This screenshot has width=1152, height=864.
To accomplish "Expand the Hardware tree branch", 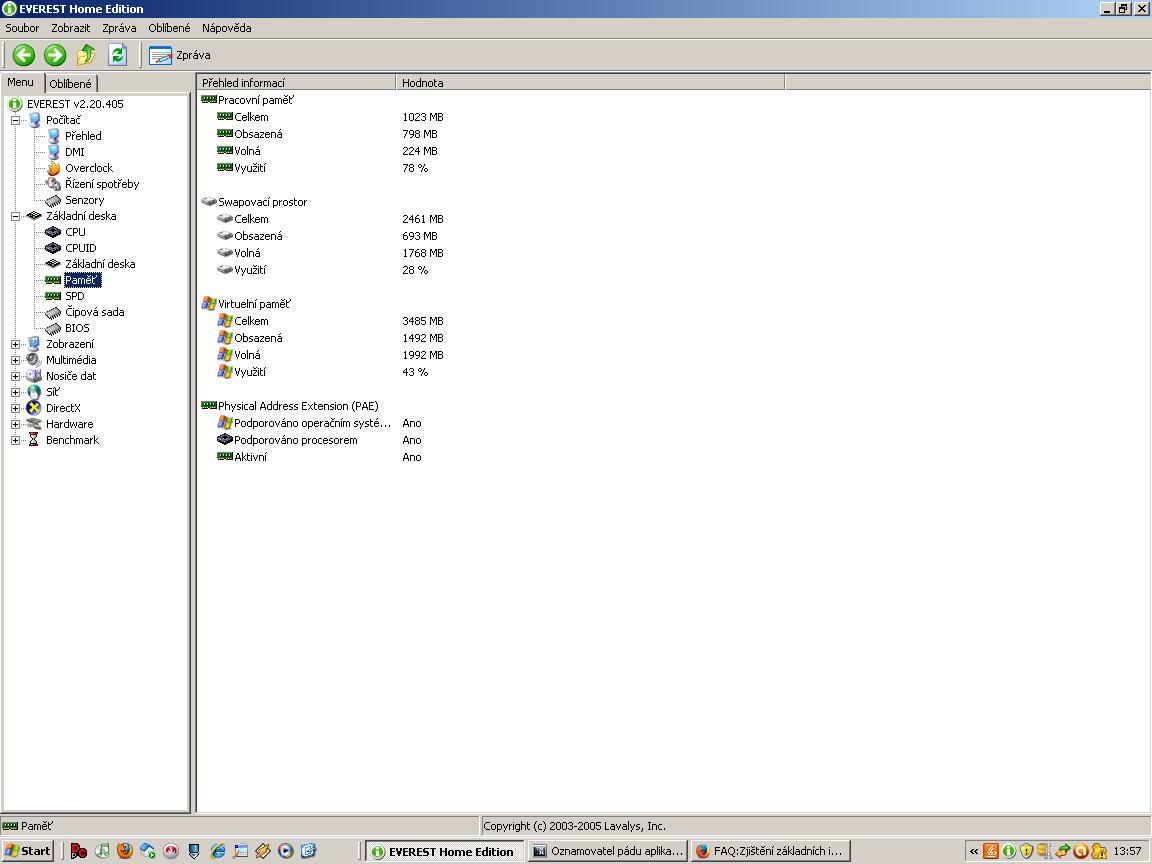I will pos(15,424).
